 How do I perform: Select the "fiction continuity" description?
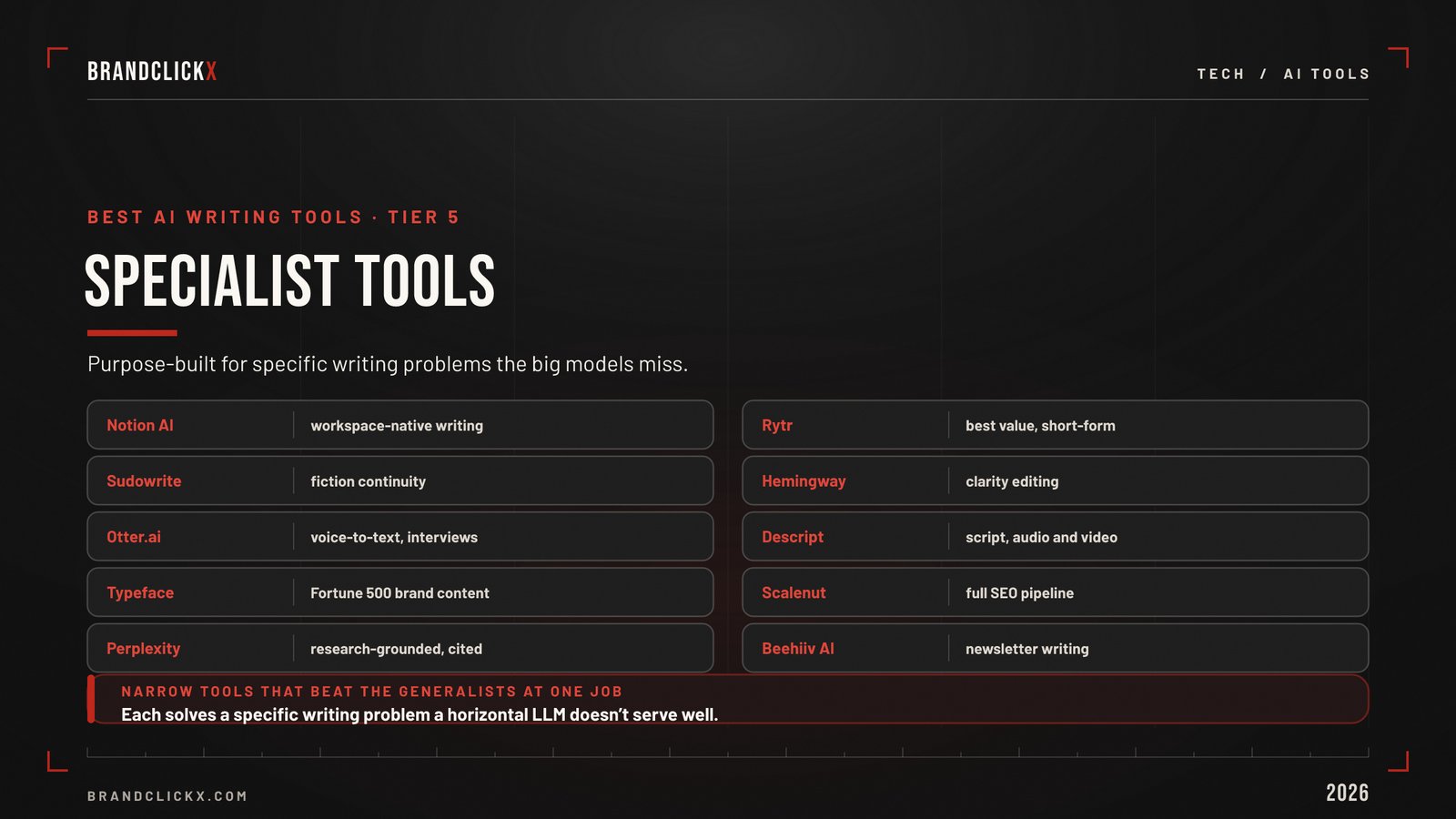click(368, 481)
